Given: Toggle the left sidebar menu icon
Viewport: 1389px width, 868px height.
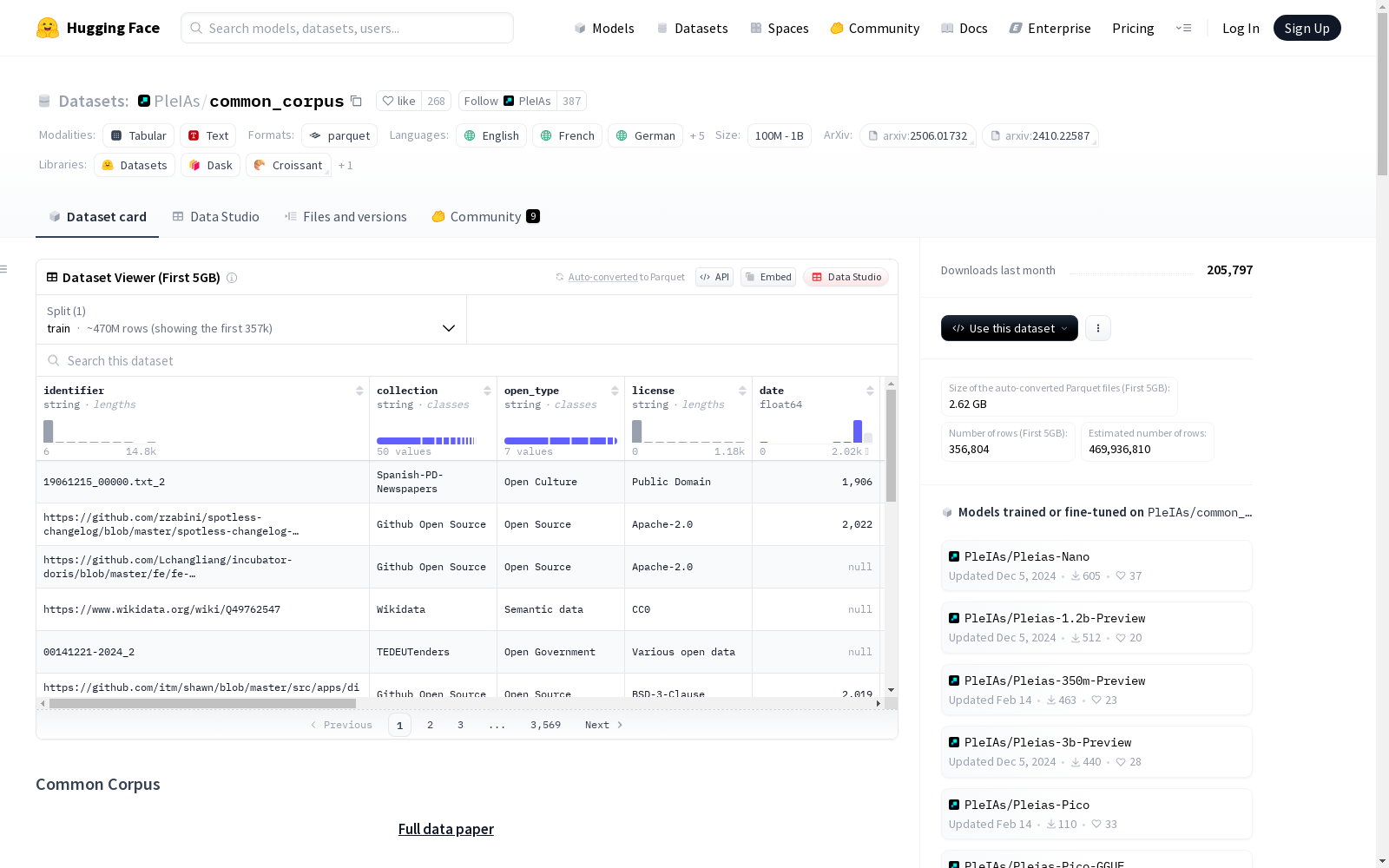Looking at the screenshot, I should (4, 269).
